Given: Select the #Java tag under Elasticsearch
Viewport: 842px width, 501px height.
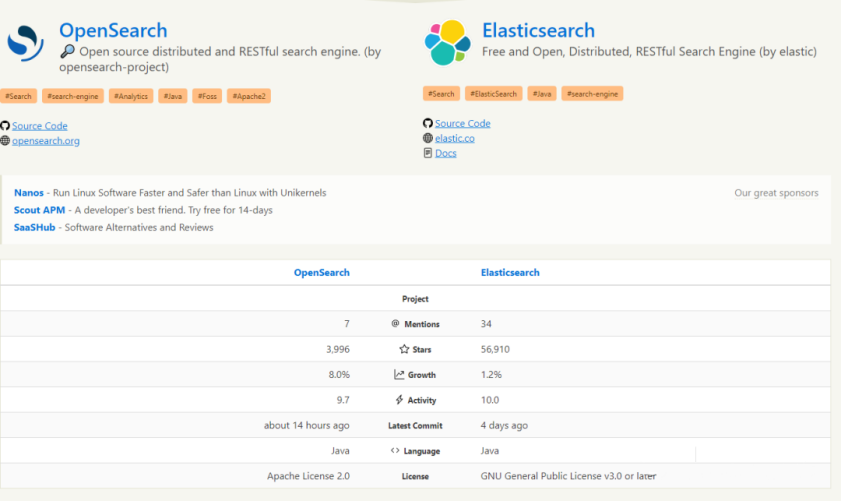Looking at the screenshot, I should click(542, 93).
